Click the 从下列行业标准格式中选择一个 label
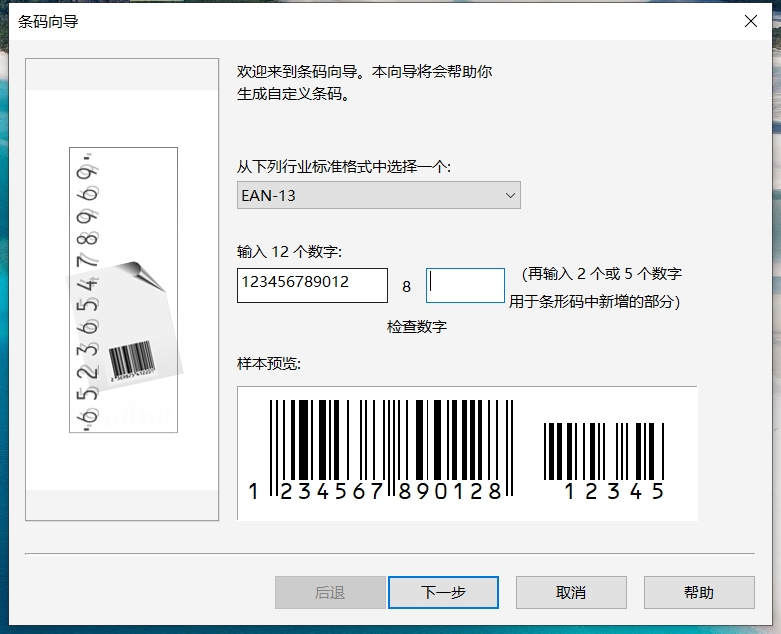 [x=344, y=166]
